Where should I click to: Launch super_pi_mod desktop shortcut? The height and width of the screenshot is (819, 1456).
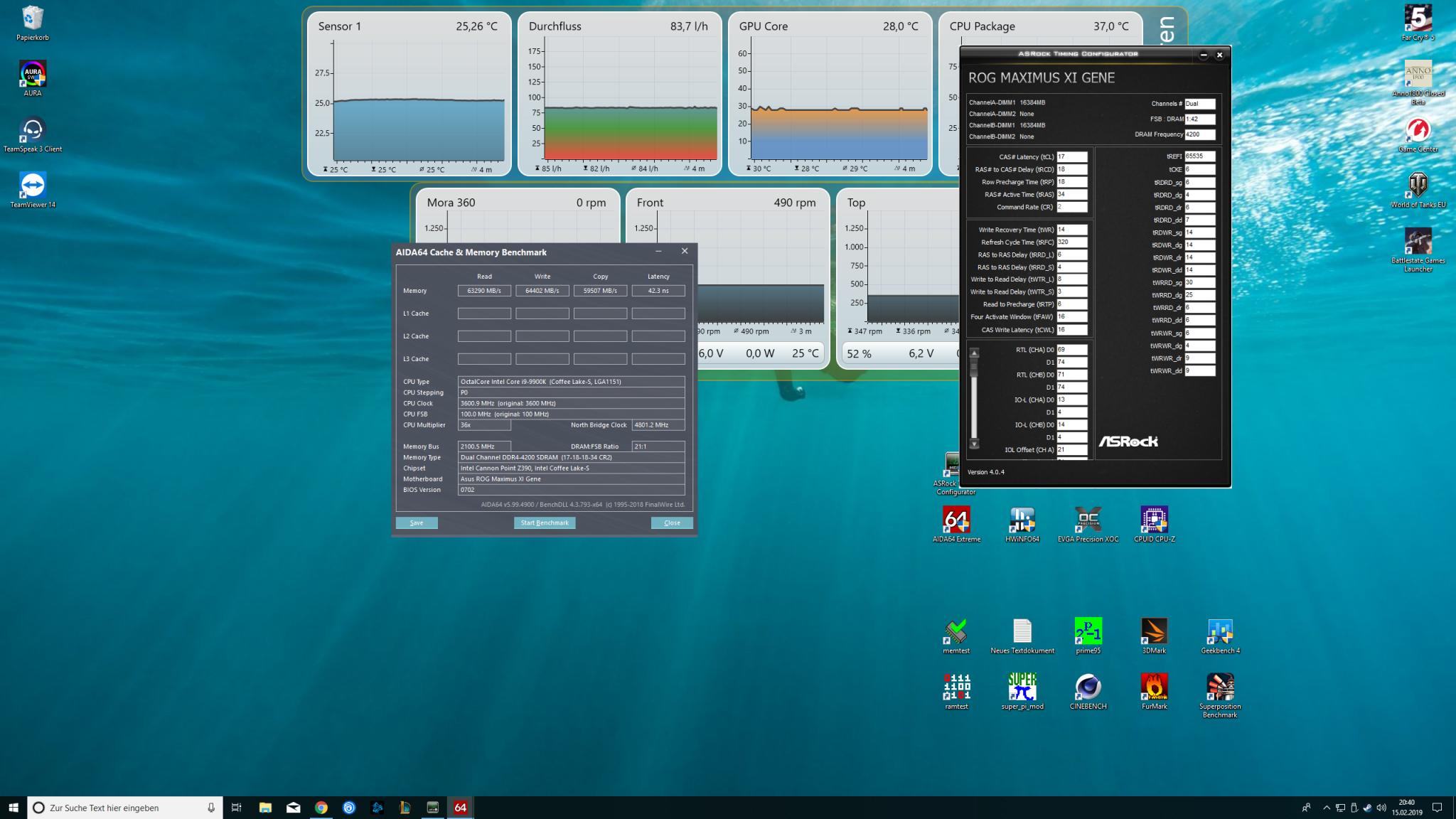coord(1022,692)
